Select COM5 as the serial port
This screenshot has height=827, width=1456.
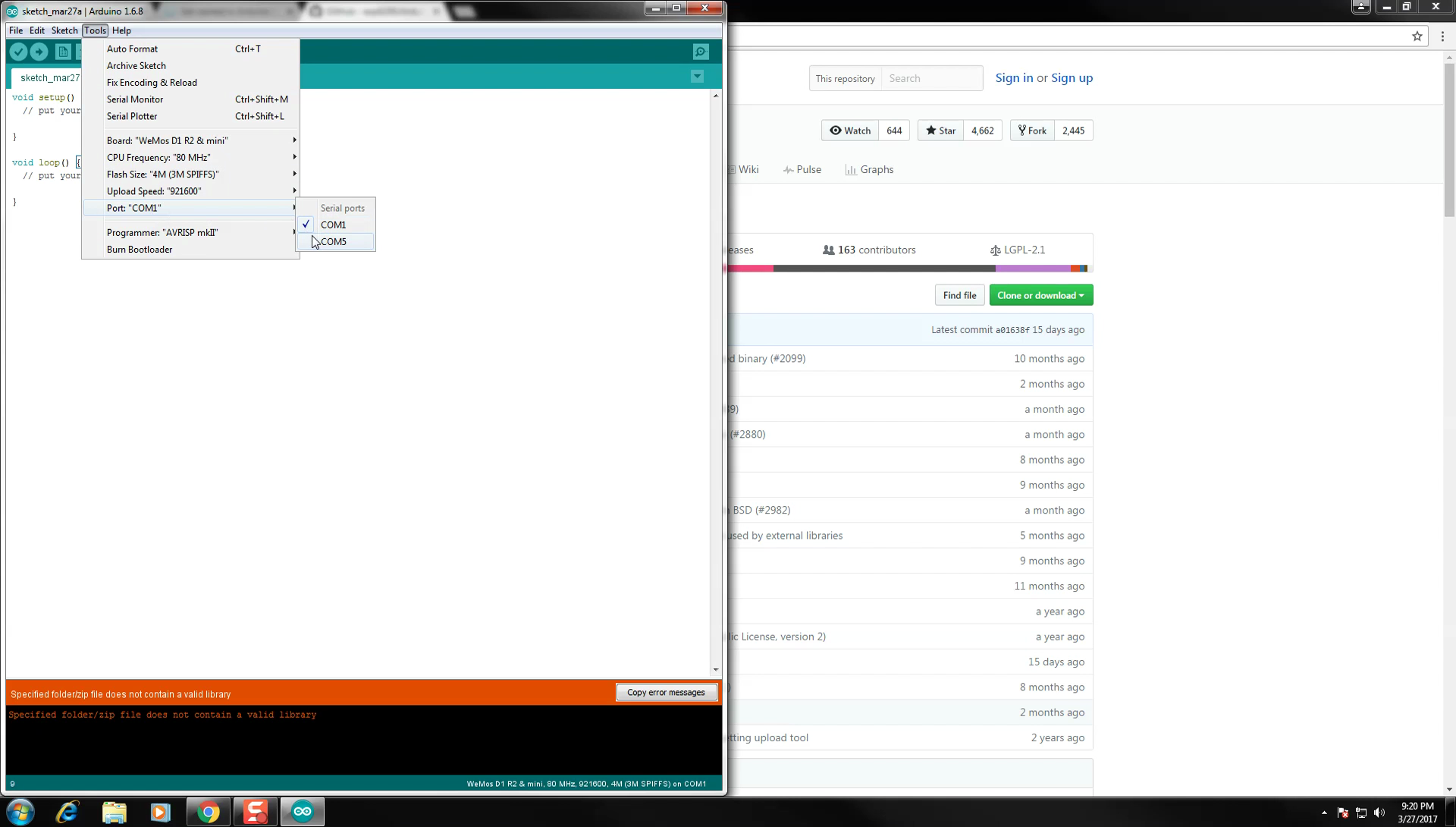pos(334,241)
